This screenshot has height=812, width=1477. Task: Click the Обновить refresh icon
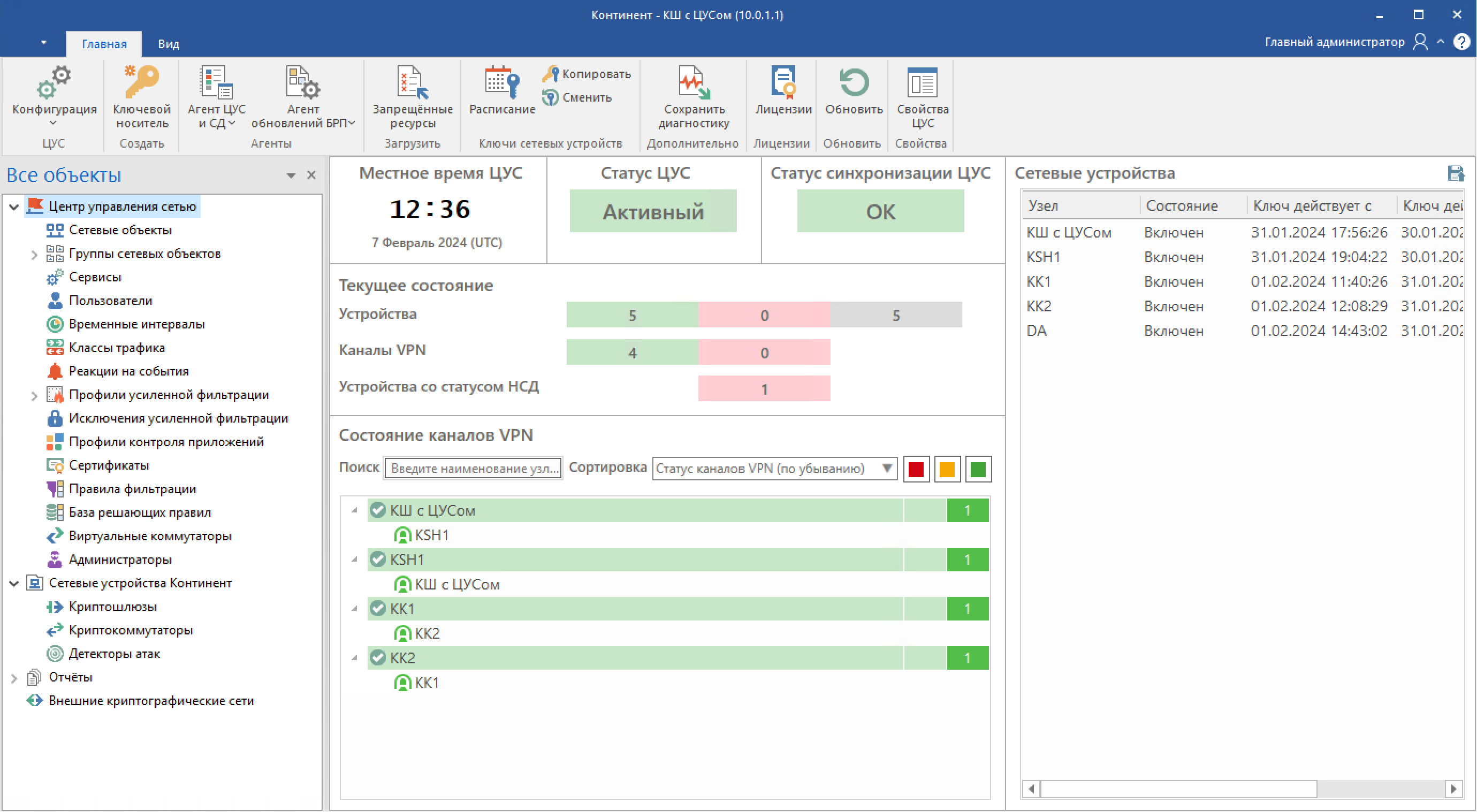point(853,83)
